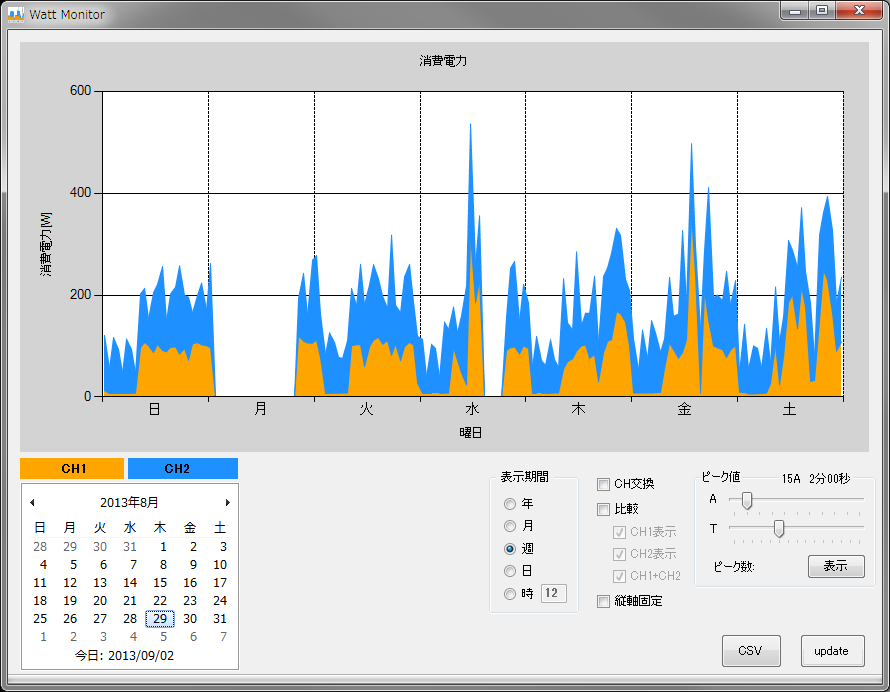Image resolution: width=890 pixels, height=692 pixels.
Task: Click the 消費電力[W] y-axis title
Action: coord(46,244)
